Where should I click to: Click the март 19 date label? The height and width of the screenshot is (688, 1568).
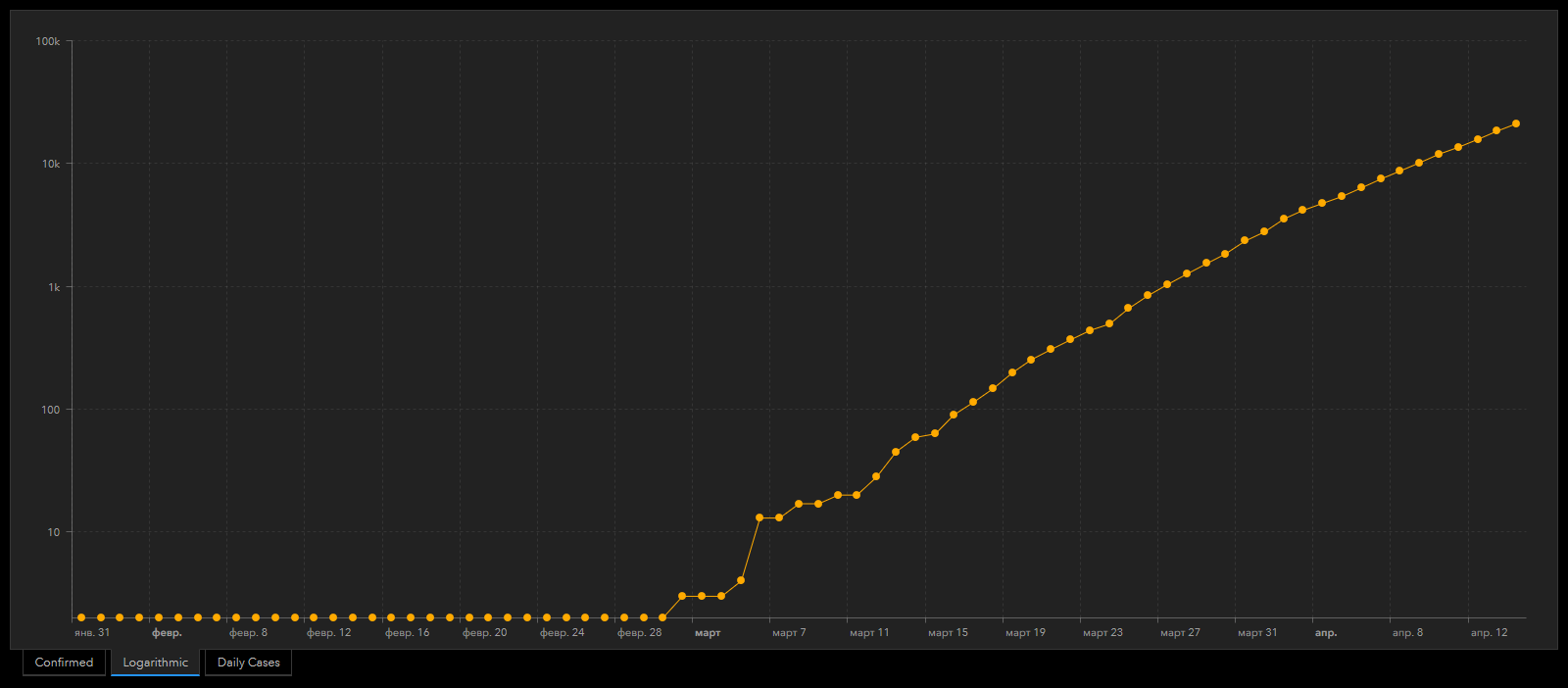pyautogui.click(x=1025, y=633)
